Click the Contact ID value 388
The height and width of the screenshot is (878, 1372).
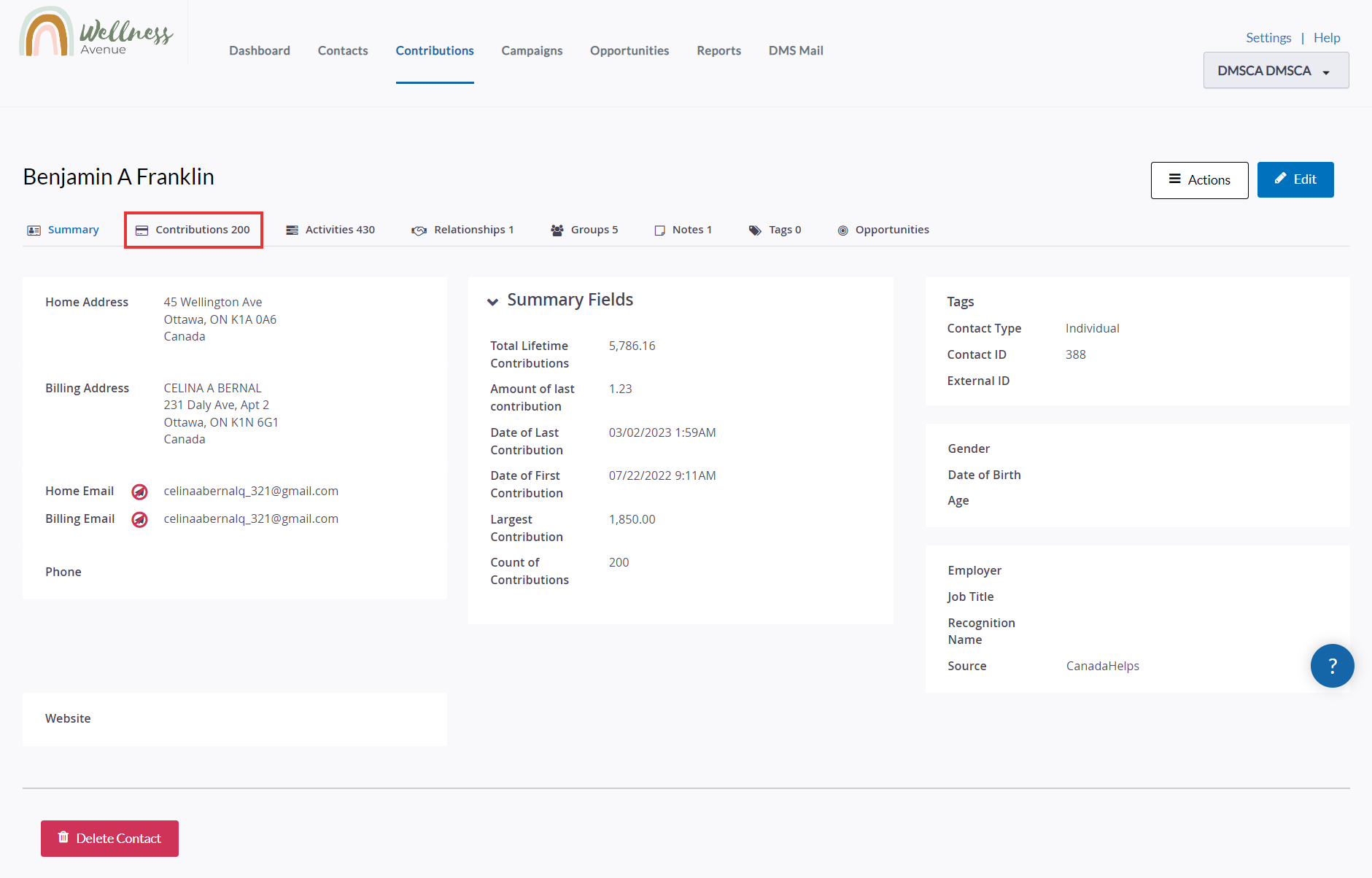1076,354
